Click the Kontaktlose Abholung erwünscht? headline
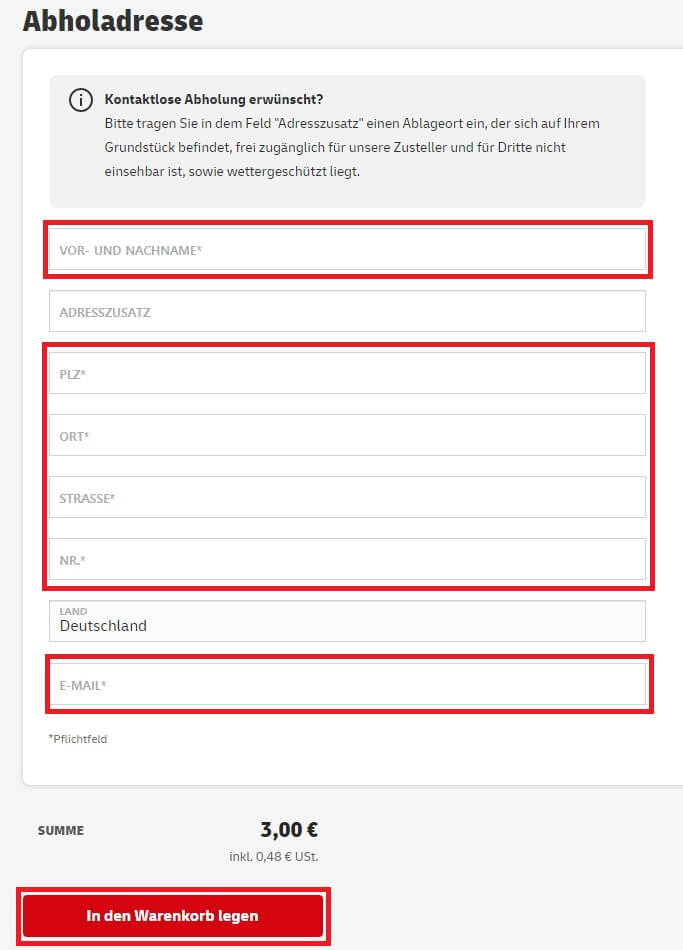The width and height of the screenshot is (683, 950). pyautogui.click(x=214, y=99)
